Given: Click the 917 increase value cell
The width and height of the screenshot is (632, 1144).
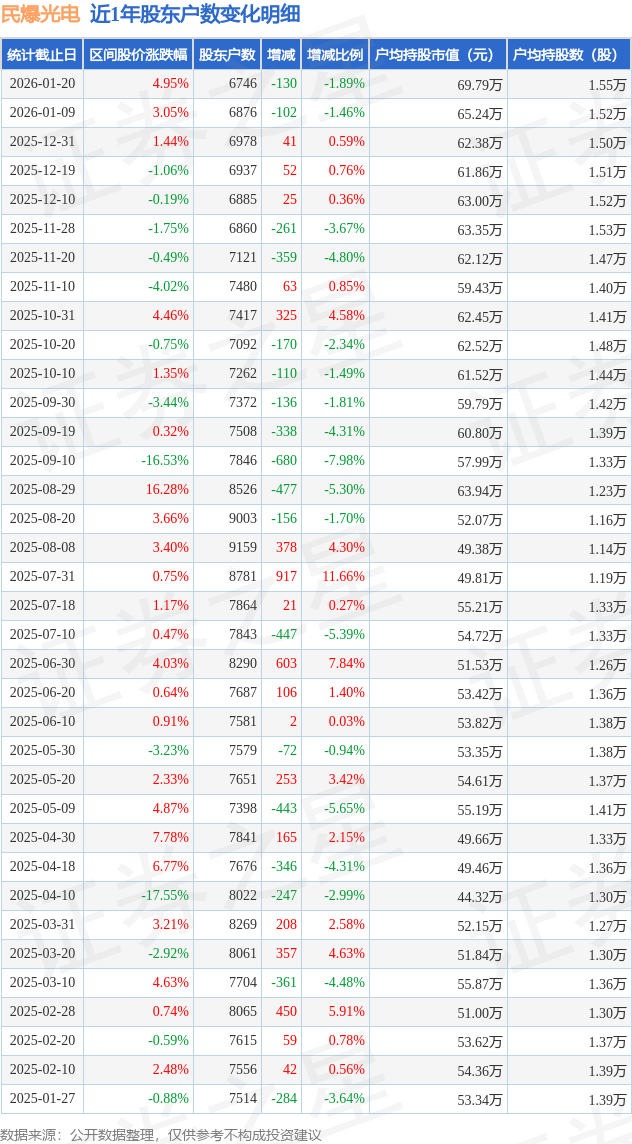Looking at the screenshot, I should 285,577.
